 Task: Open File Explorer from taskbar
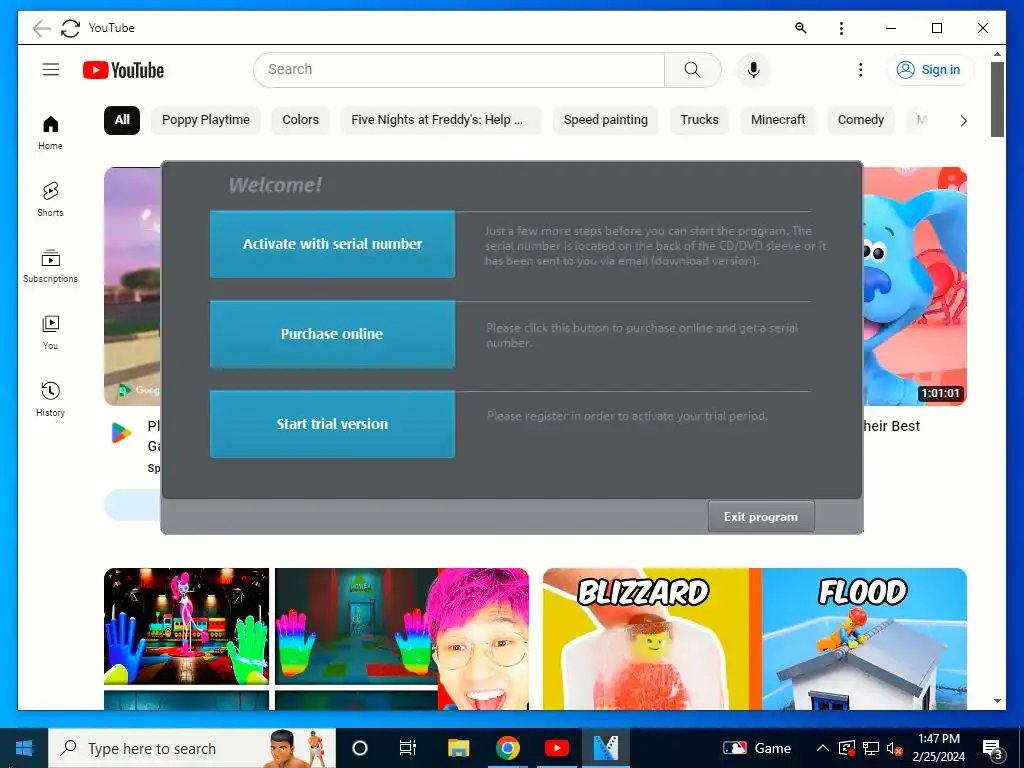click(x=458, y=748)
